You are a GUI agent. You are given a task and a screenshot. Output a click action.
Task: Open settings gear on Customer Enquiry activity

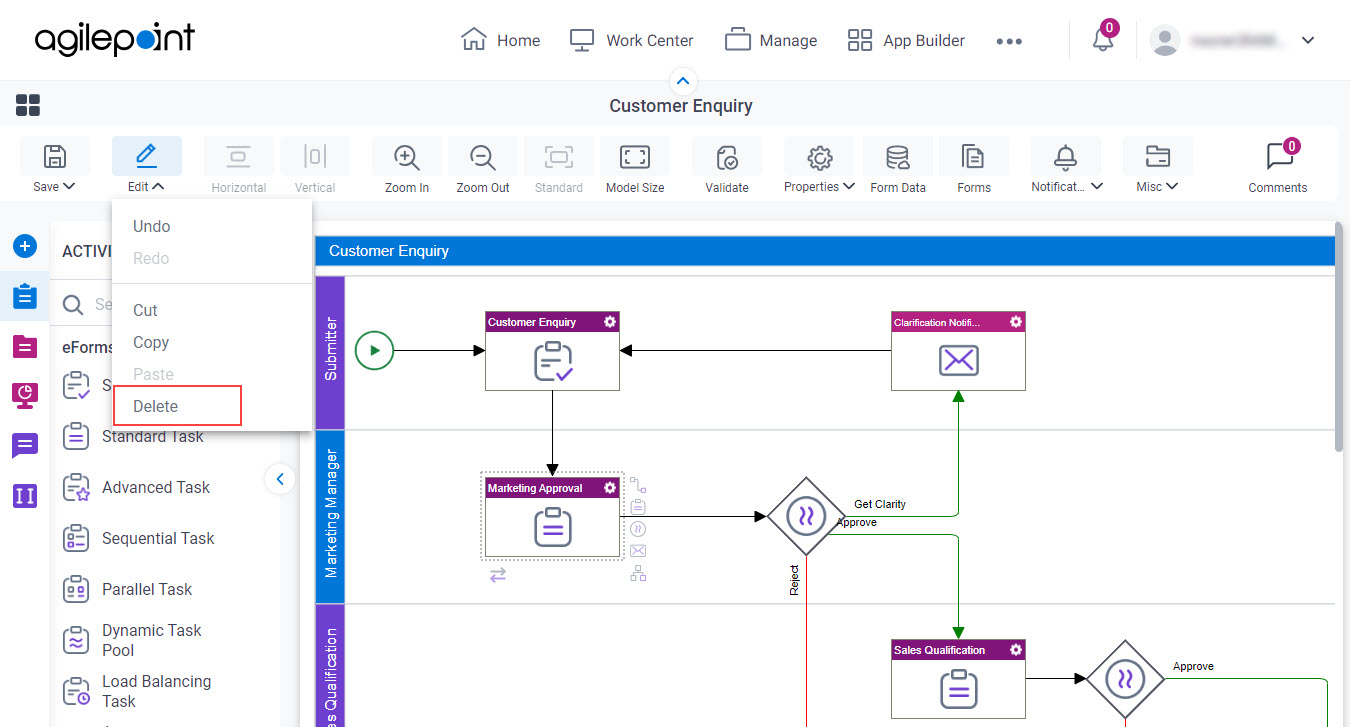tap(610, 322)
